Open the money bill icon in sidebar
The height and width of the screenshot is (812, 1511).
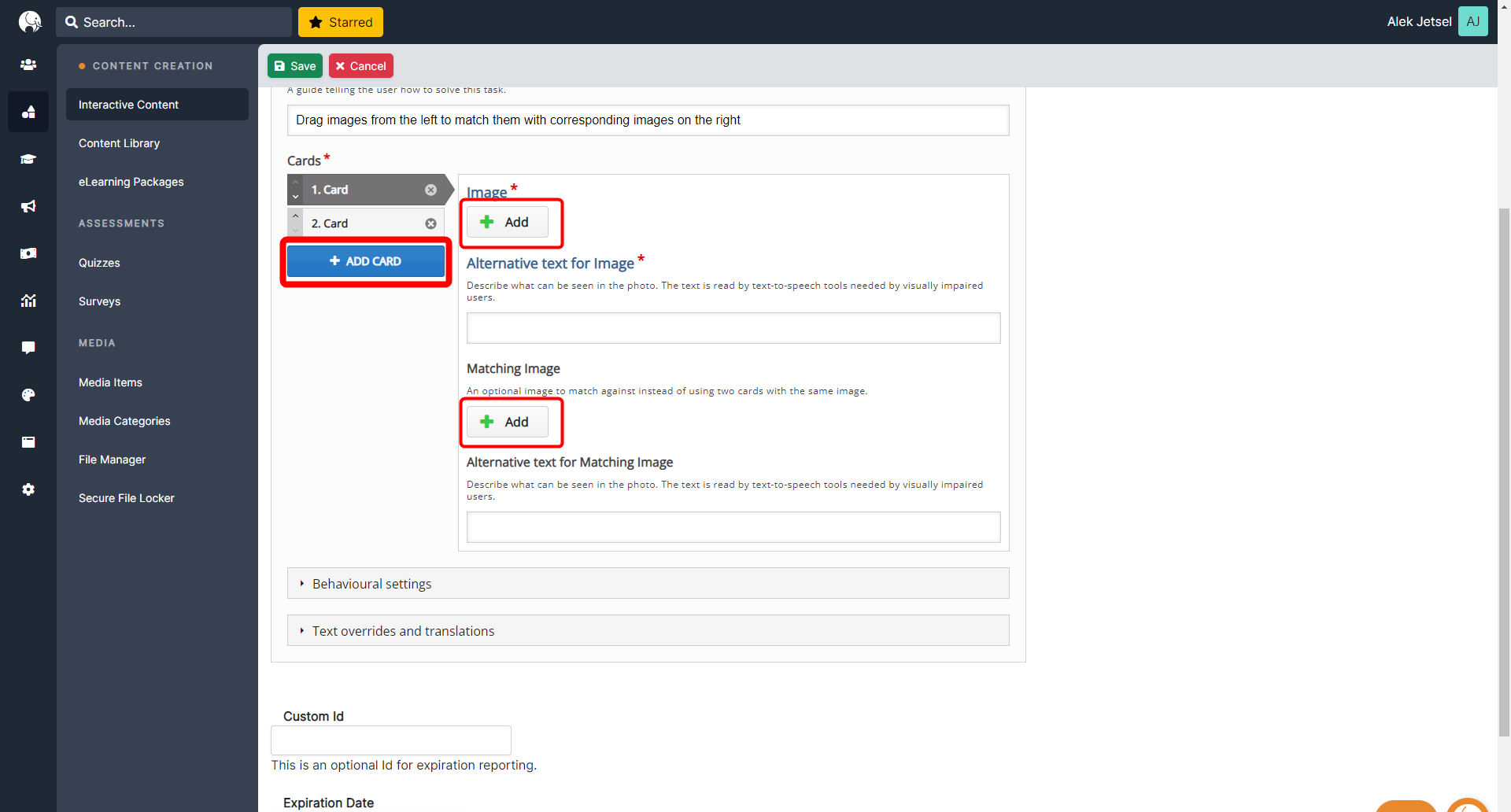click(x=28, y=253)
